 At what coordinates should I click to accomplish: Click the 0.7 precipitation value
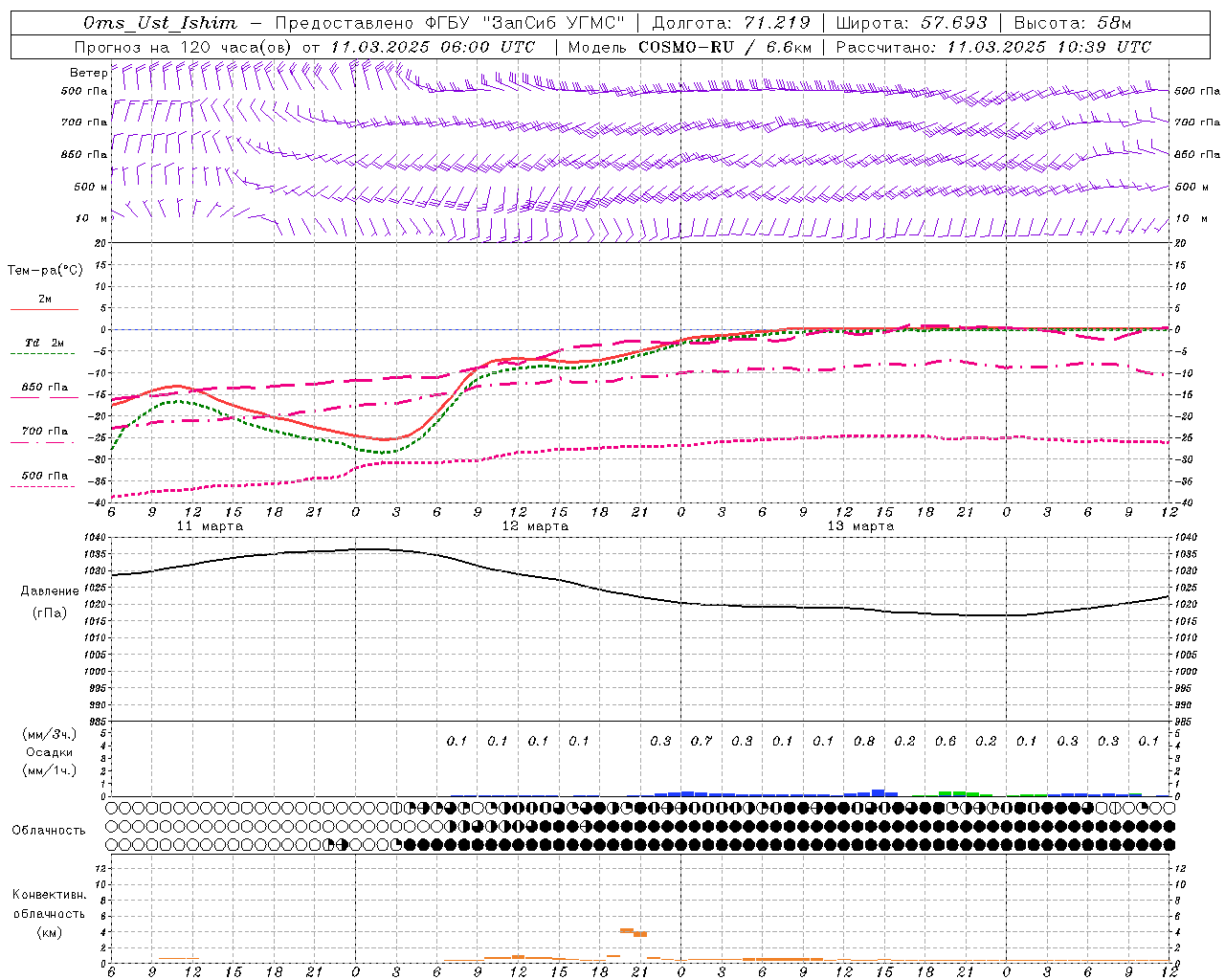tap(702, 741)
